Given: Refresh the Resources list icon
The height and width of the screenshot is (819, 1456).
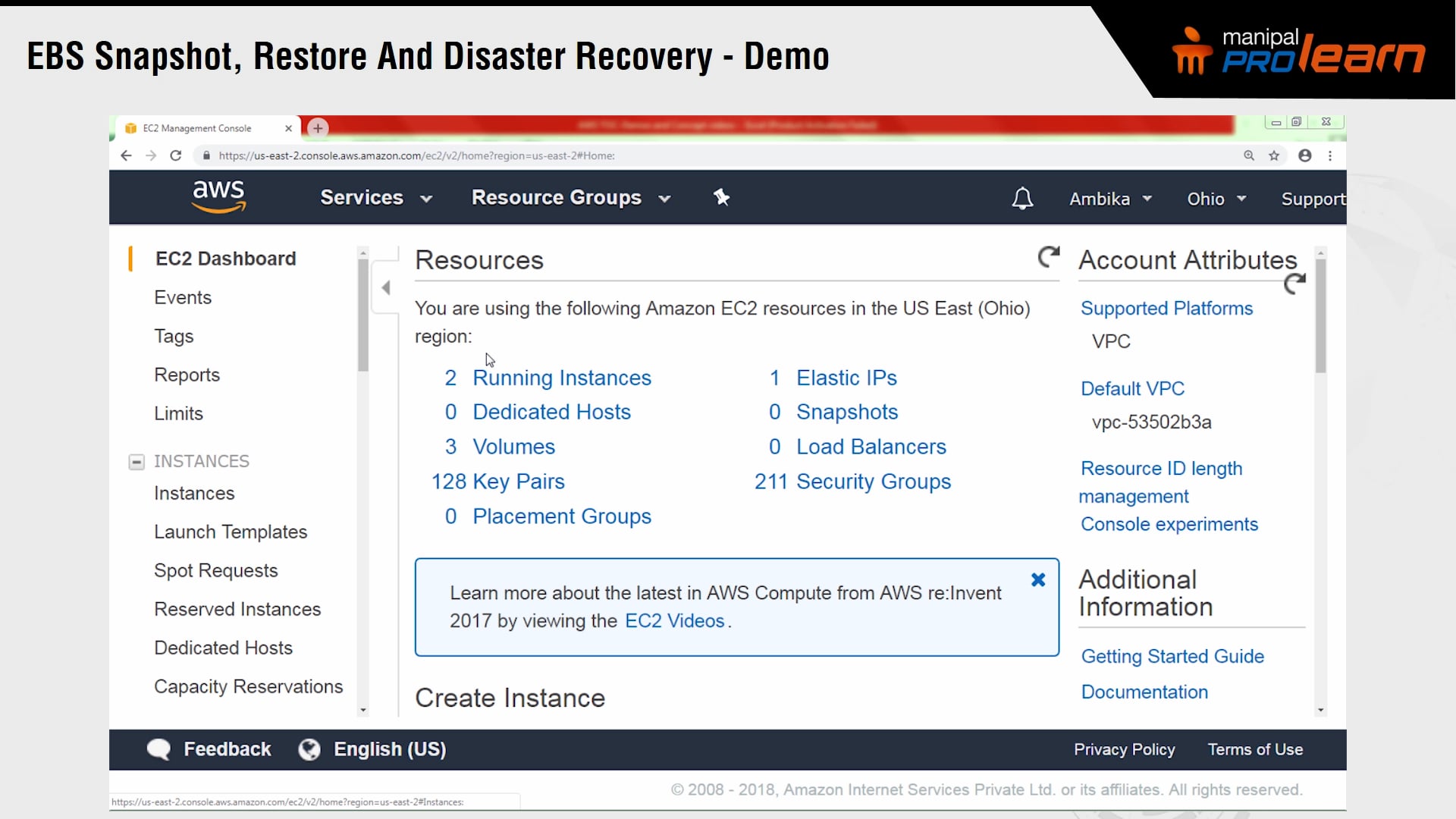Looking at the screenshot, I should click(1048, 257).
